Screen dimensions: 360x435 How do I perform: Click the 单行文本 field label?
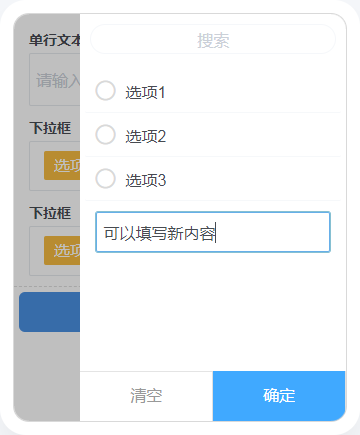coord(55,40)
